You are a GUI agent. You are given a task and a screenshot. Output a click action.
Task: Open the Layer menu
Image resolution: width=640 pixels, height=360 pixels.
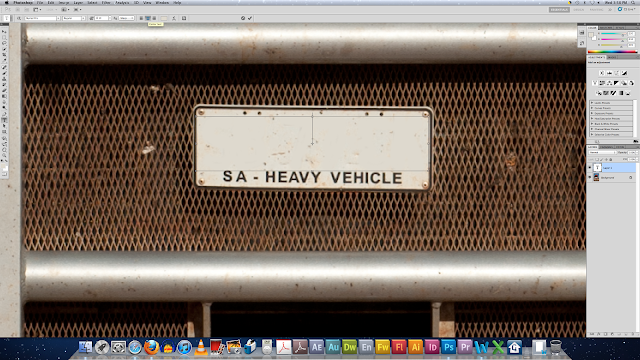(78, 2)
